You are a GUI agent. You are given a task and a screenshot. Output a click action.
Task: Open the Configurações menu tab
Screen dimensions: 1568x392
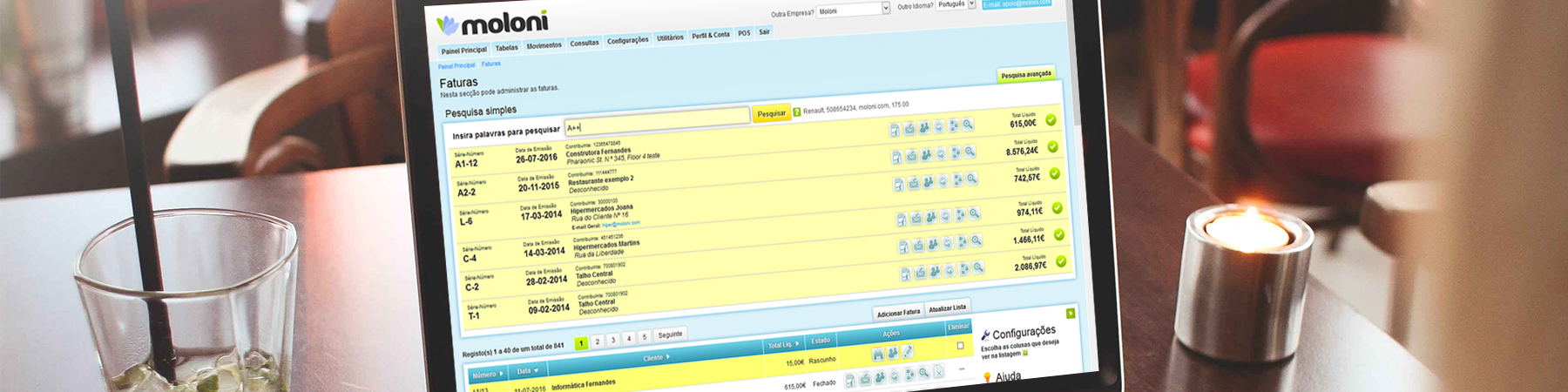(x=627, y=40)
